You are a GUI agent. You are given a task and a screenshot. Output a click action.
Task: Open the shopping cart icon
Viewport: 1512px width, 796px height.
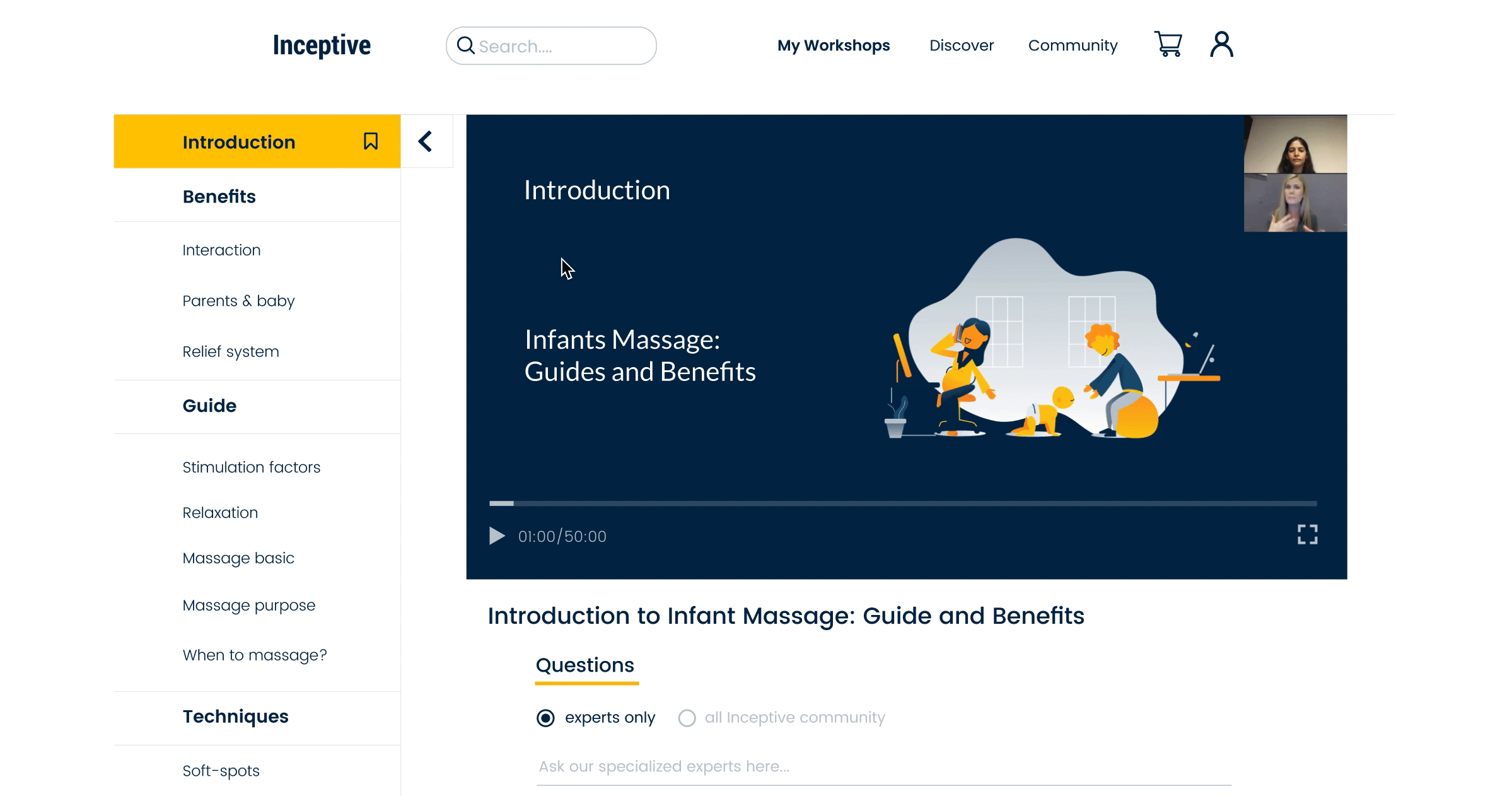[1168, 44]
